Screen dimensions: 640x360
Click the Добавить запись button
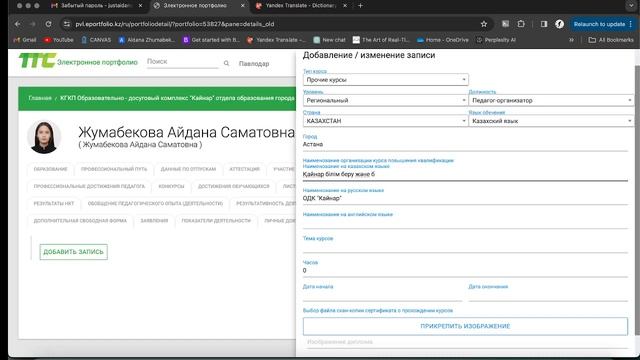coord(73,252)
